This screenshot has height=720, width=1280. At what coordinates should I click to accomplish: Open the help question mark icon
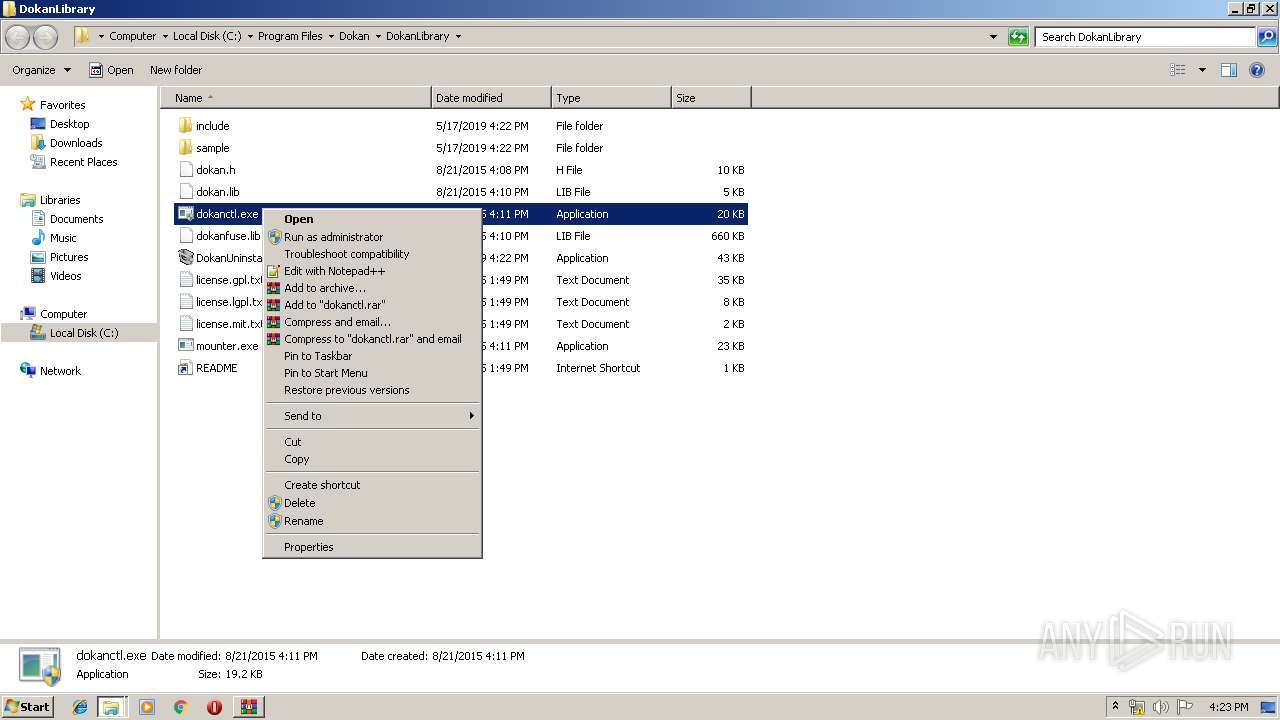[1257, 70]
